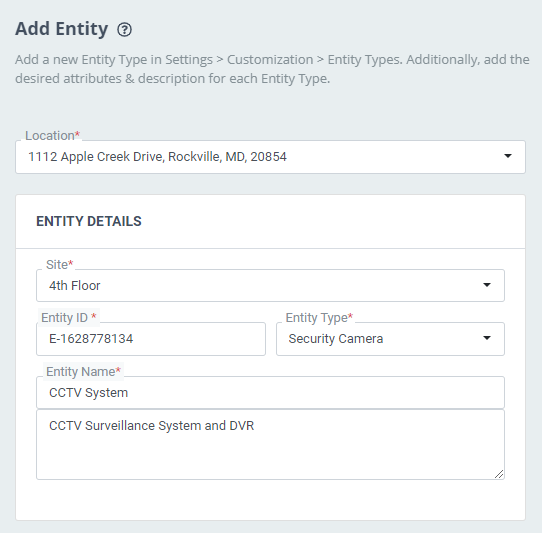Click the Location field label

tap(52, 135)
